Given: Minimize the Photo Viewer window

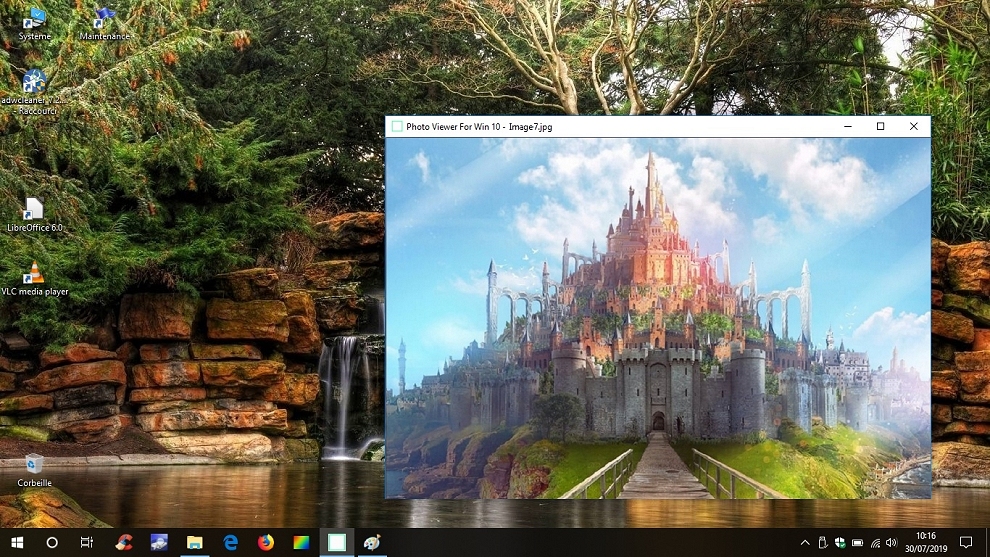Looking at the screenshot, I should (848, 126).
